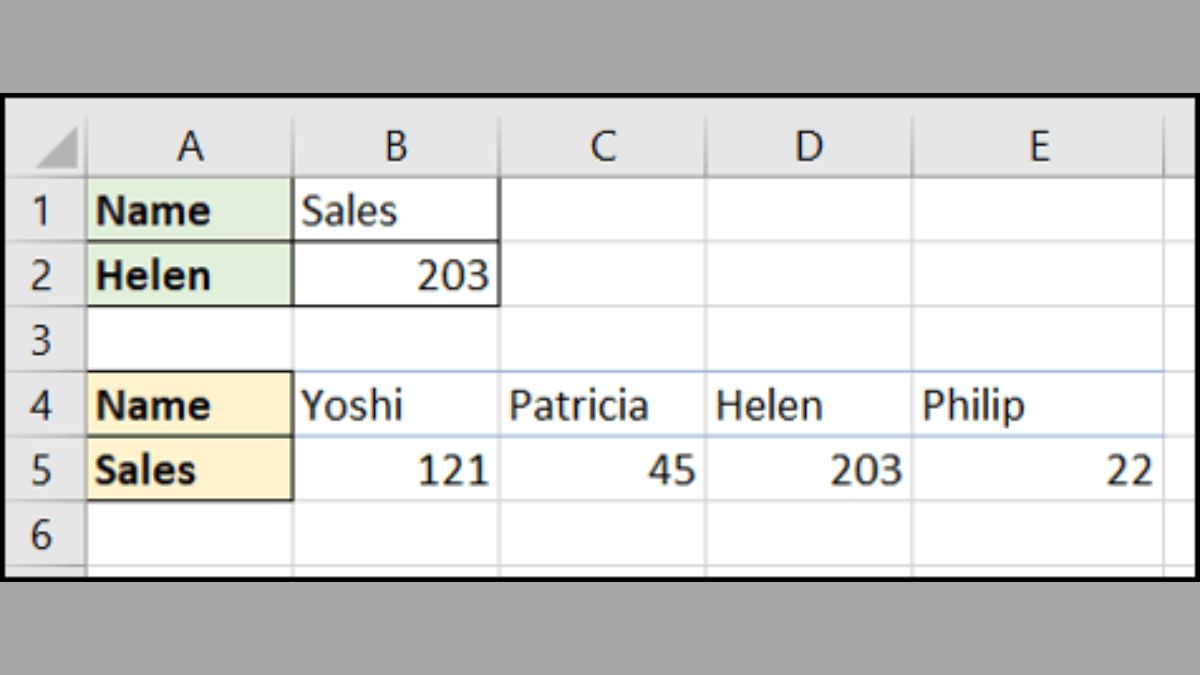The image size is (1200, 675).
Task: Select the cell showing Helen in column A
Action: point(190,275)
